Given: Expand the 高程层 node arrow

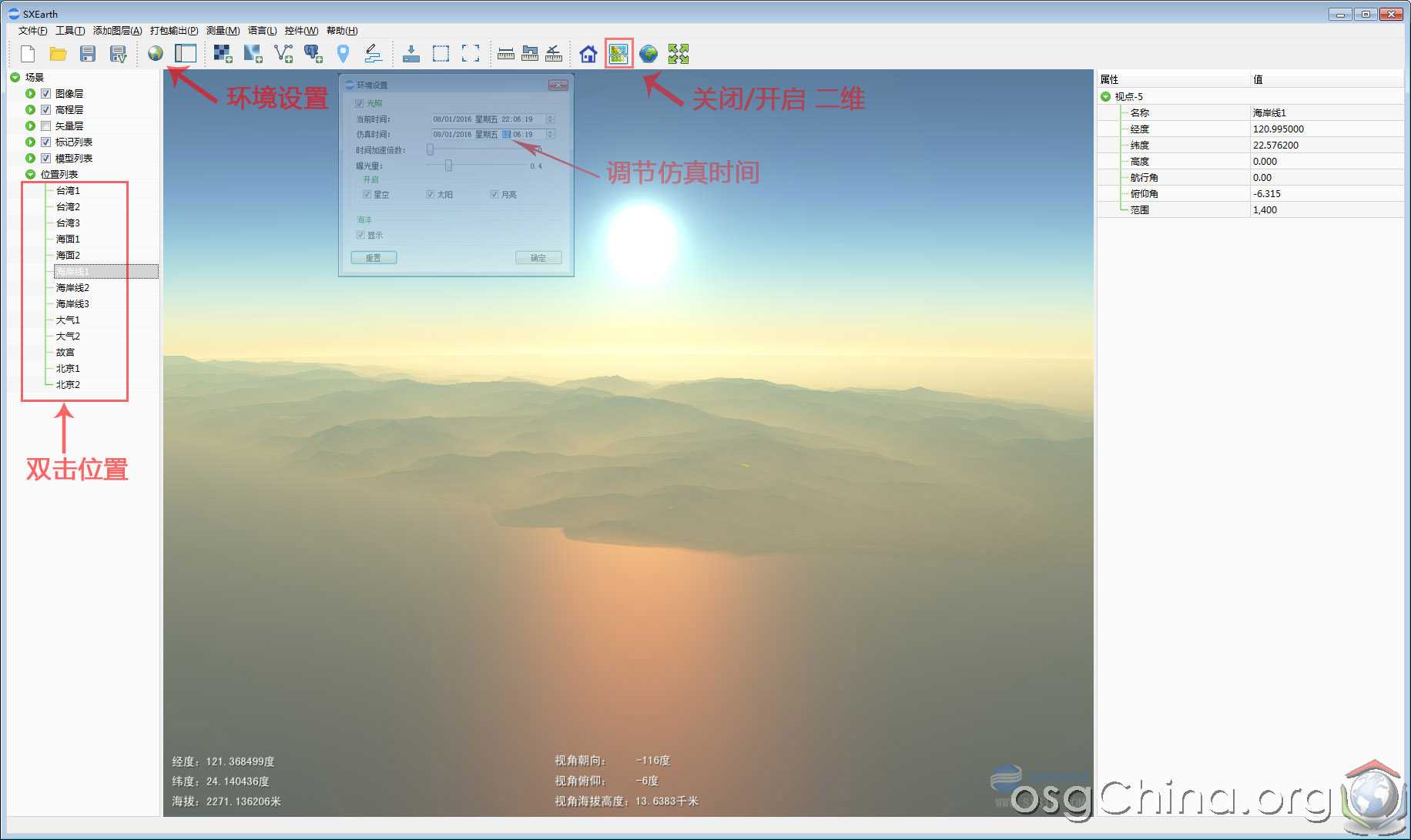Looking at the screenshot, I should pos(30,109).
